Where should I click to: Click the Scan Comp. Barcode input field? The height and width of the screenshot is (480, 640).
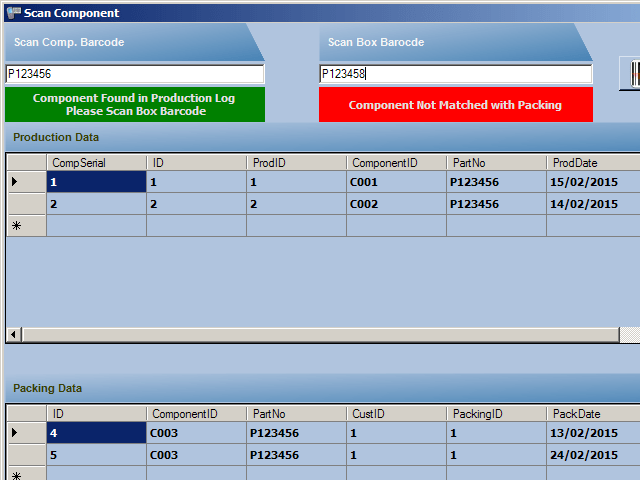tap(135, 74)
